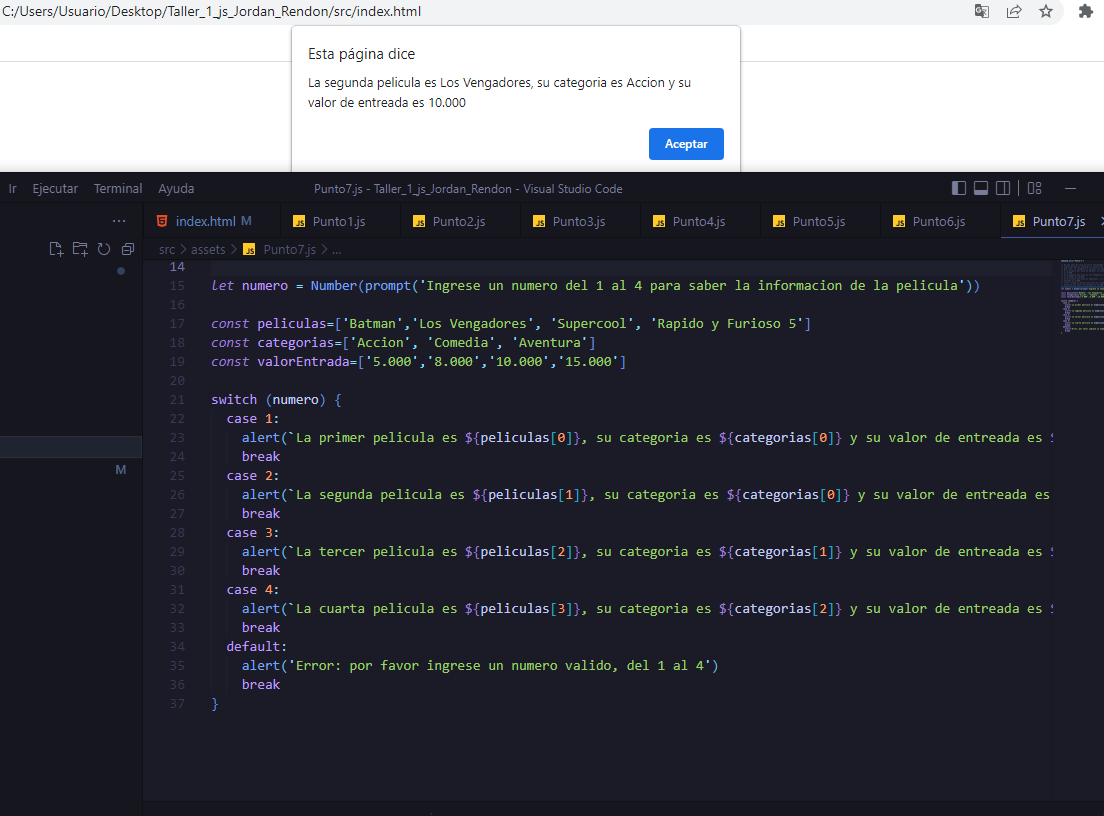Click the Aceptar button in the alert dialog
1104x816 pixels.
coord(686,144)
